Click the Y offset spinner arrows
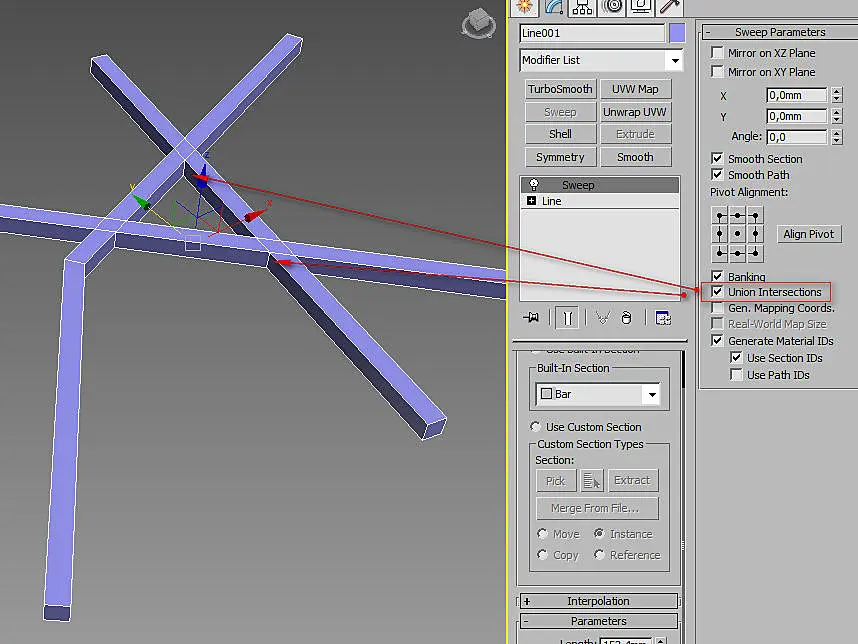Viewport: 858px width, 644px height. (837, 116)
